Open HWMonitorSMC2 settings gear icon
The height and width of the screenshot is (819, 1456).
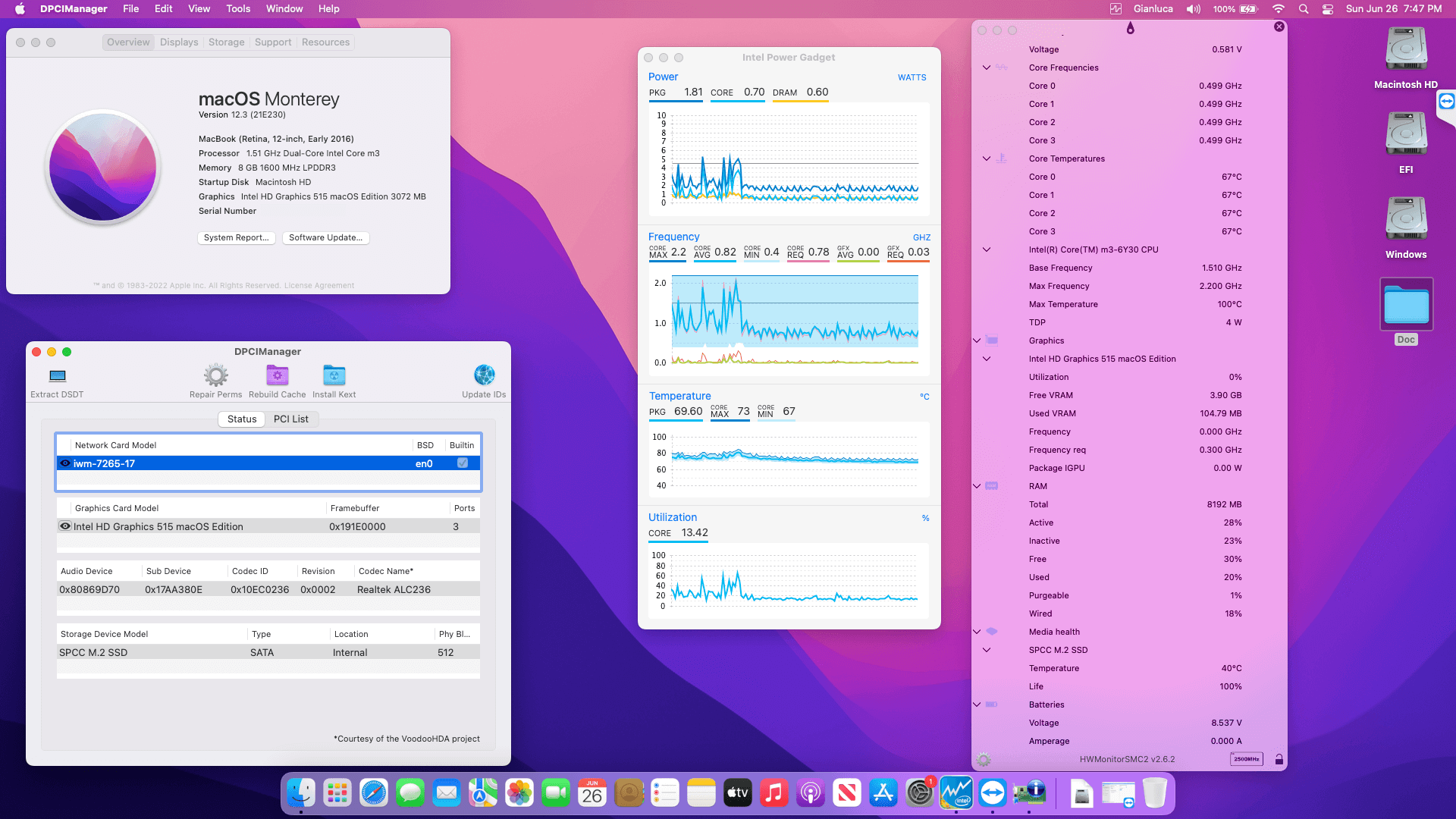click(x=984, y=759)
